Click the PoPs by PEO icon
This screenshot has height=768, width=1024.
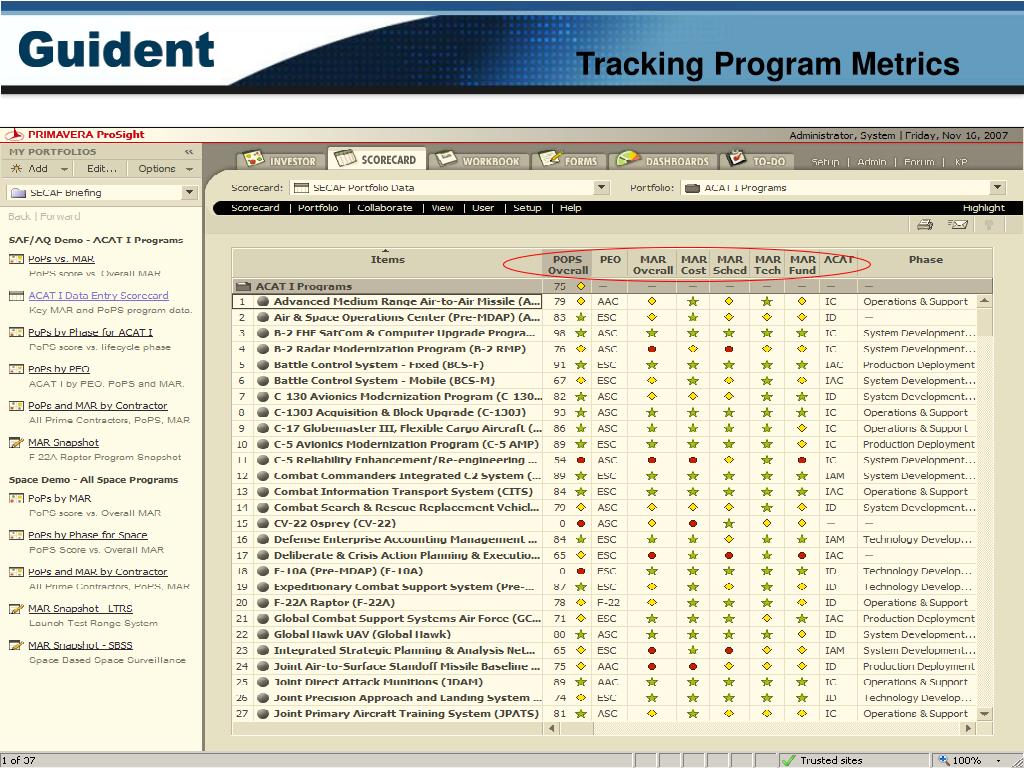coord(16,369)
